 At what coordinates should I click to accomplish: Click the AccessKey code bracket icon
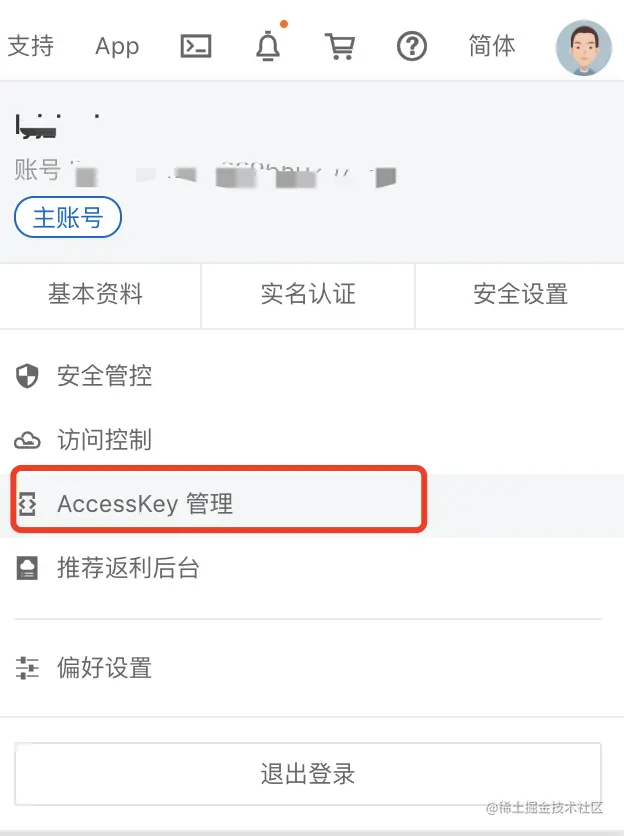point(27,504)
